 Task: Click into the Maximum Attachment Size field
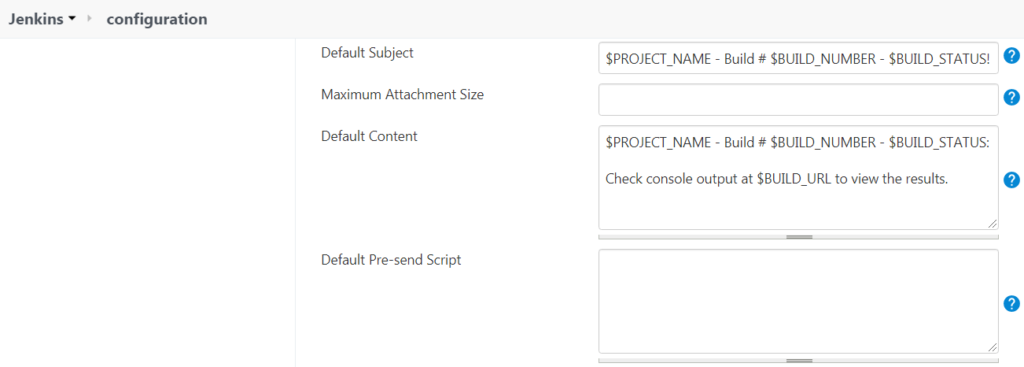click(x=798, y=99)
